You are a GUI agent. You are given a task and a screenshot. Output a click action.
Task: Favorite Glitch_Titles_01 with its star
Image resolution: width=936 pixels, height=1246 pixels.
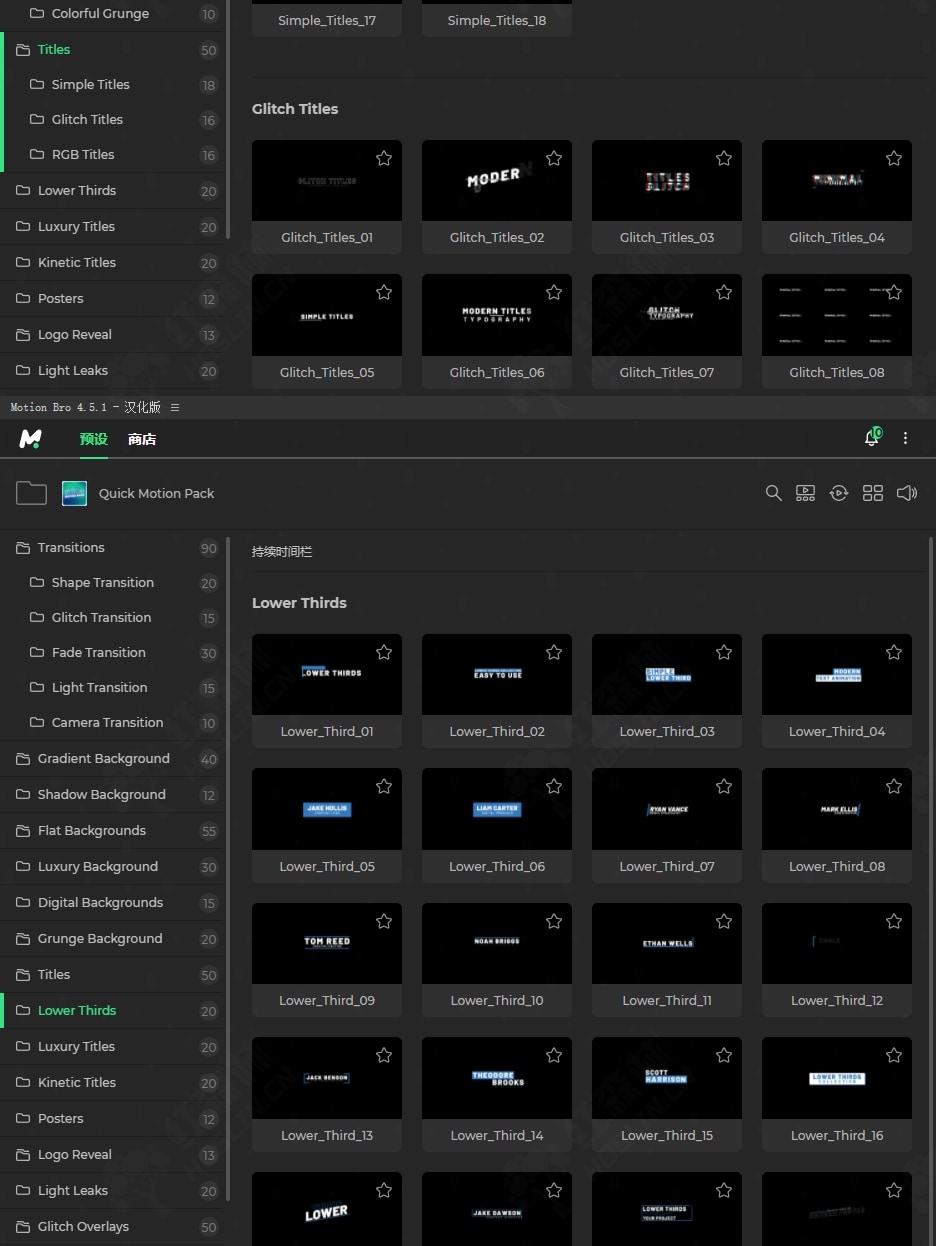tap(384, 158)
